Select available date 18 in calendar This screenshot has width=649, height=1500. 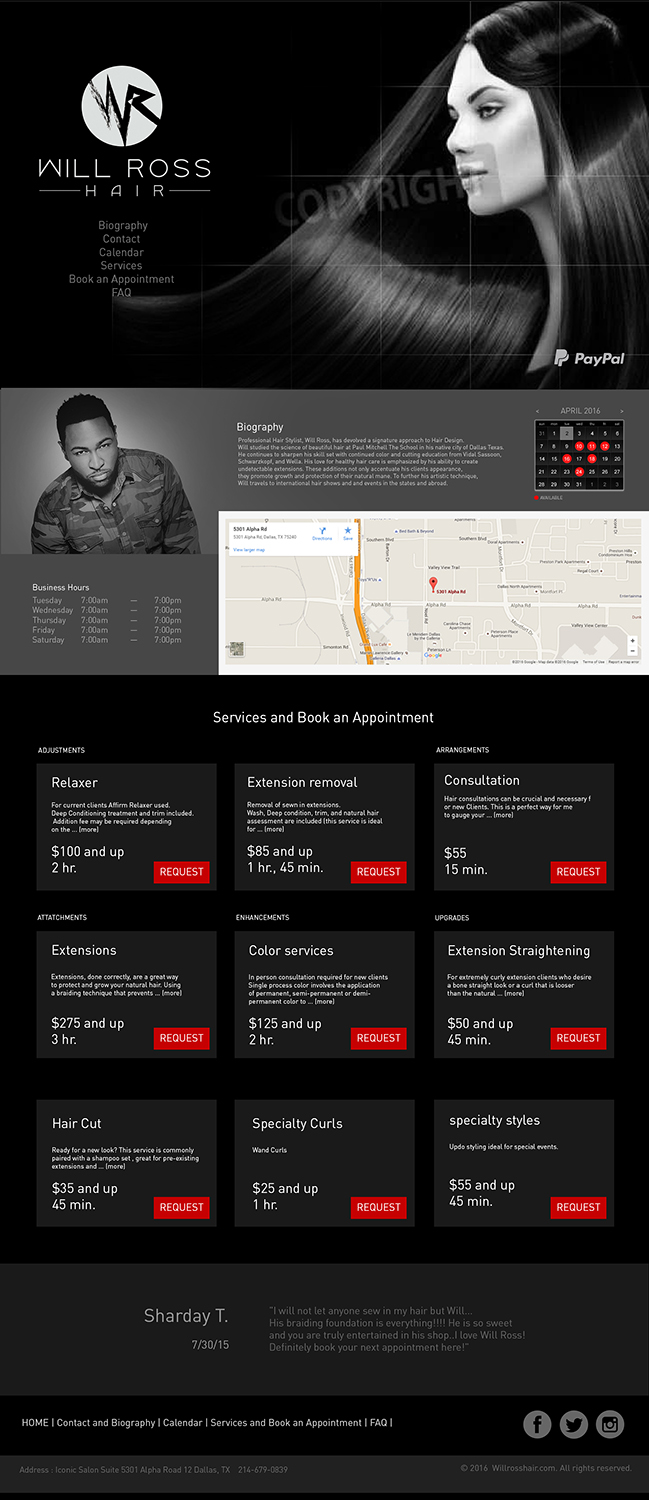tap(591, 459)
